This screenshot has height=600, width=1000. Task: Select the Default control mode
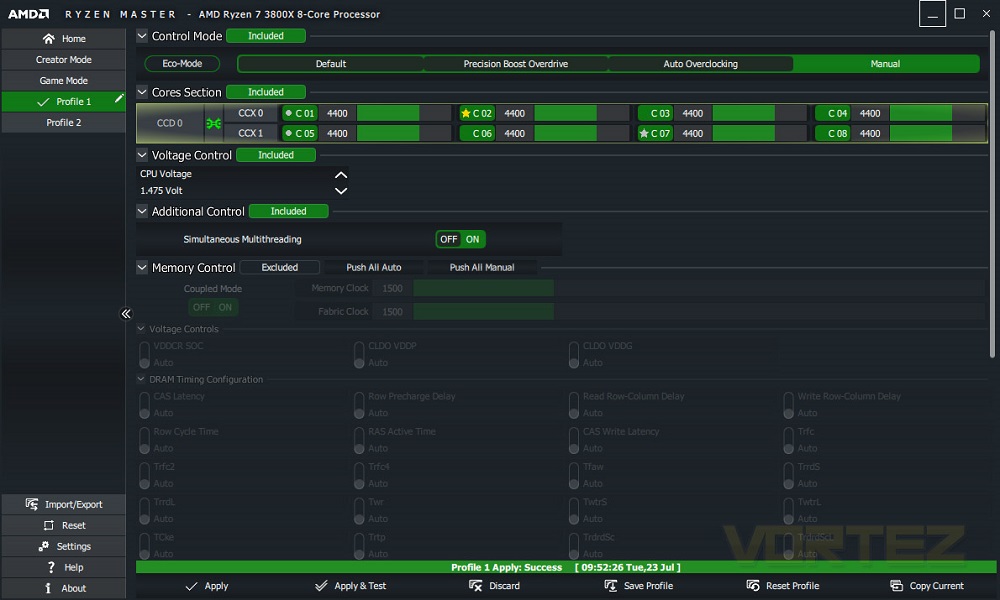point(331,64)
